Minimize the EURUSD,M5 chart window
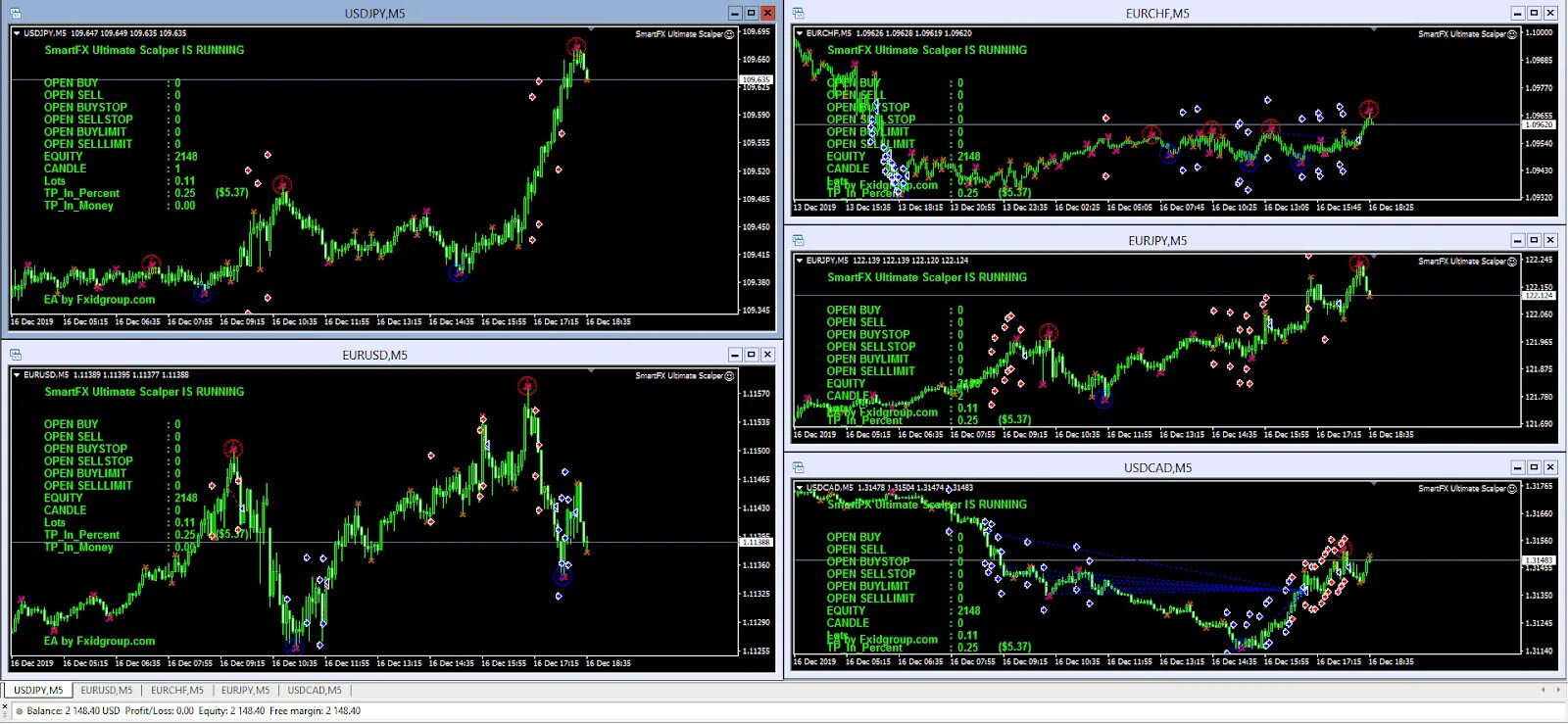 tap(736, 355)
